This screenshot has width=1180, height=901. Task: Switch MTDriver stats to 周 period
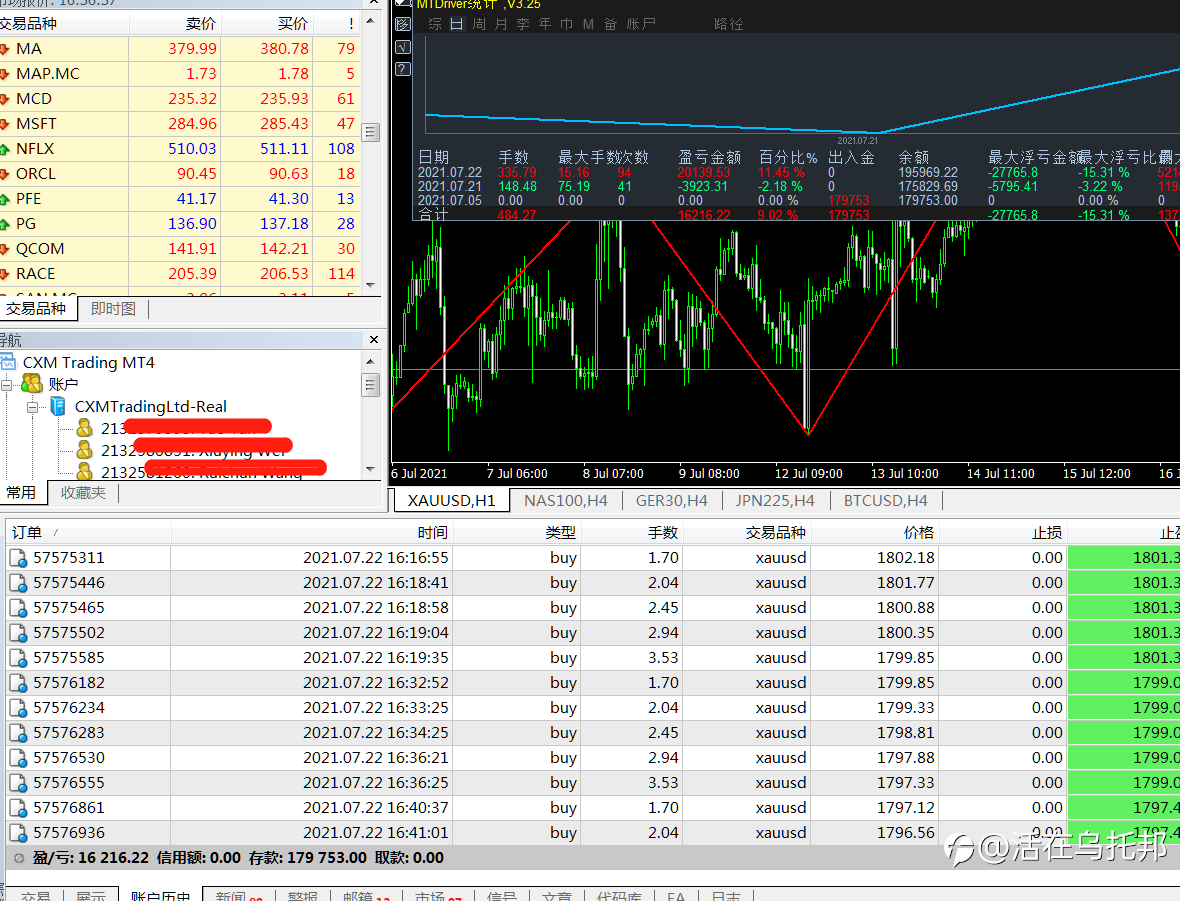[479, 24]
